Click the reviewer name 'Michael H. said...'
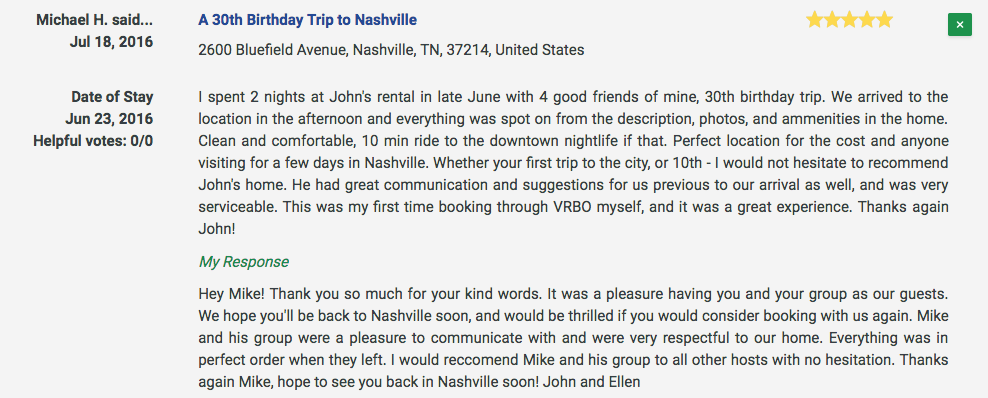This screenshot has width=988, height=398. coord(95,20)
